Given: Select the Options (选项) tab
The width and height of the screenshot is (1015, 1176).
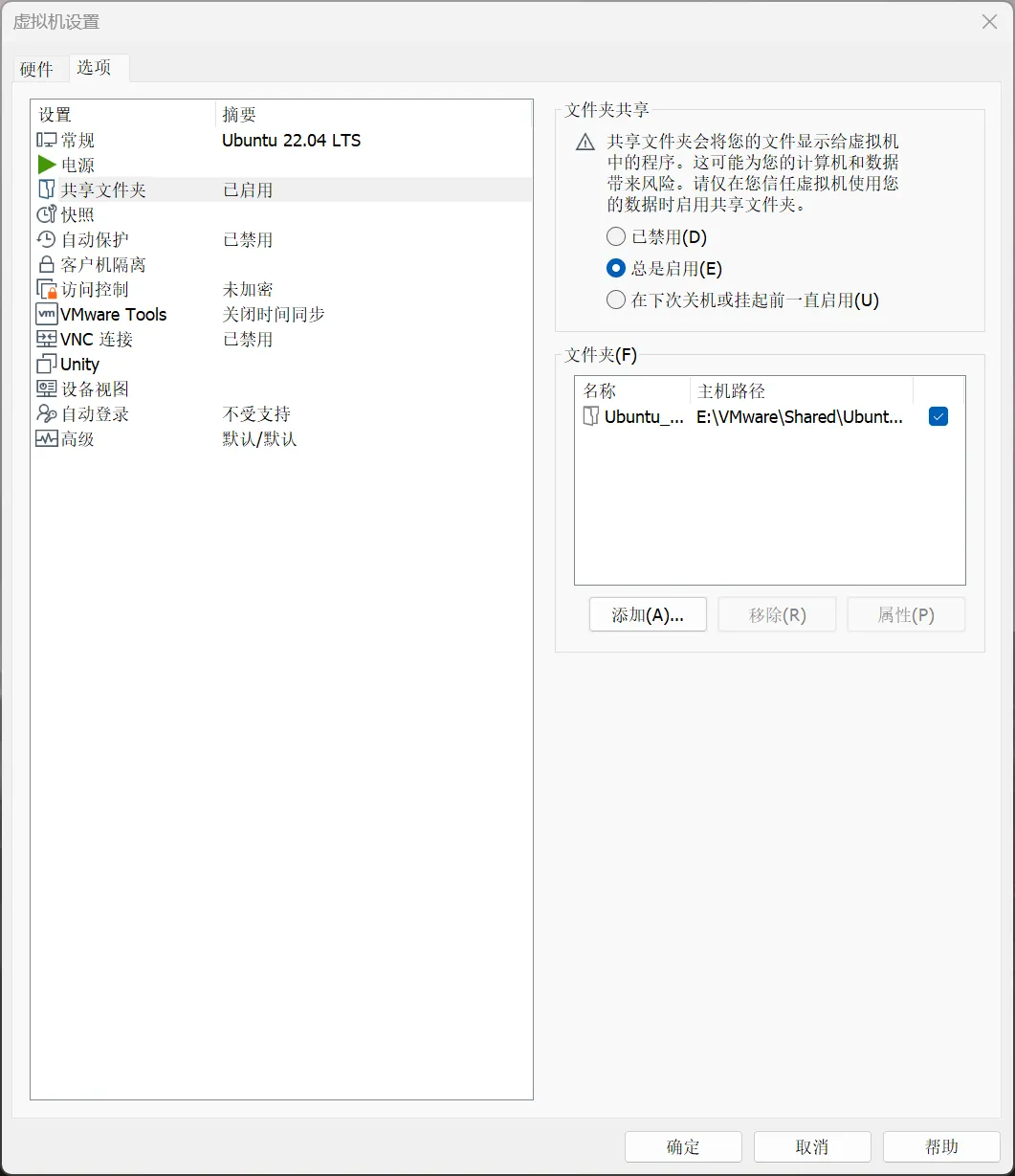Looking at the screenshot, I should click(x=95, y=68).
